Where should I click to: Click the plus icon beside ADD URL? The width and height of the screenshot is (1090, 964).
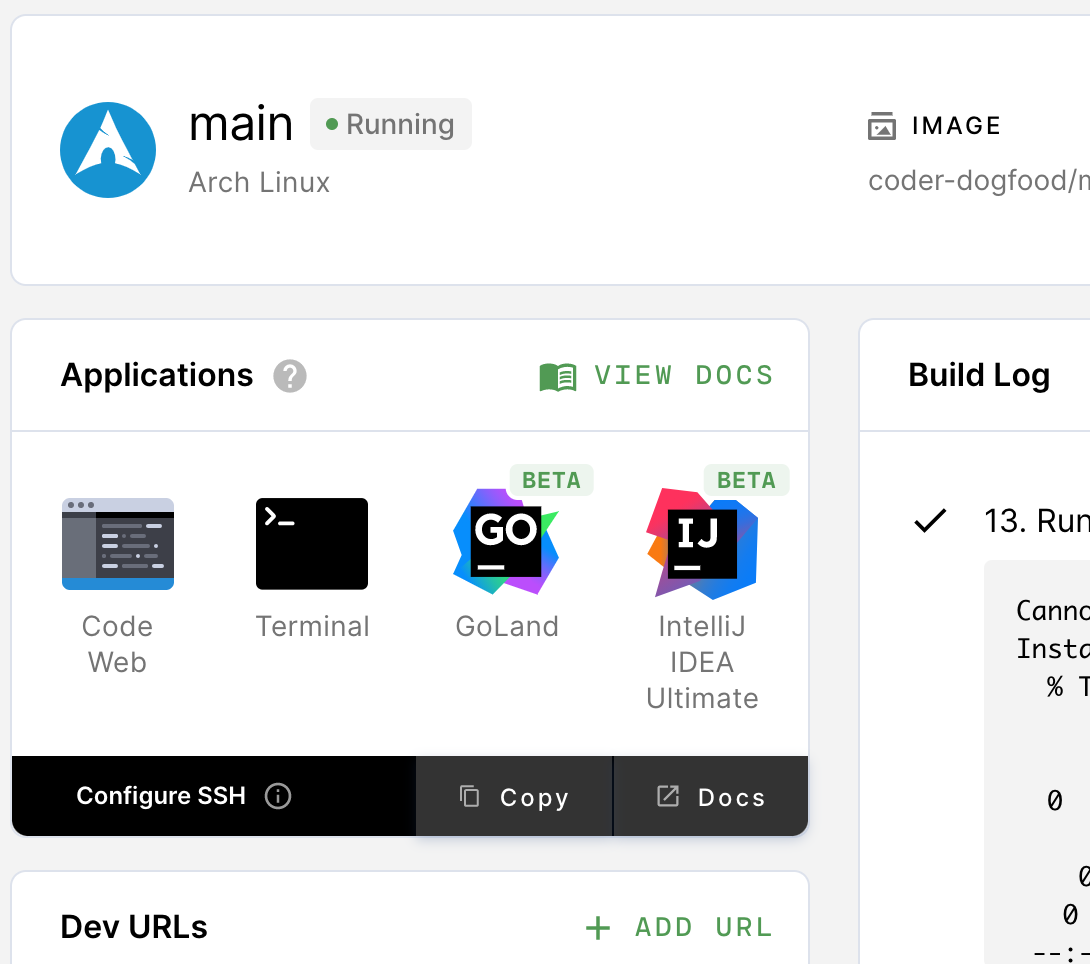(x=598, y=928)
